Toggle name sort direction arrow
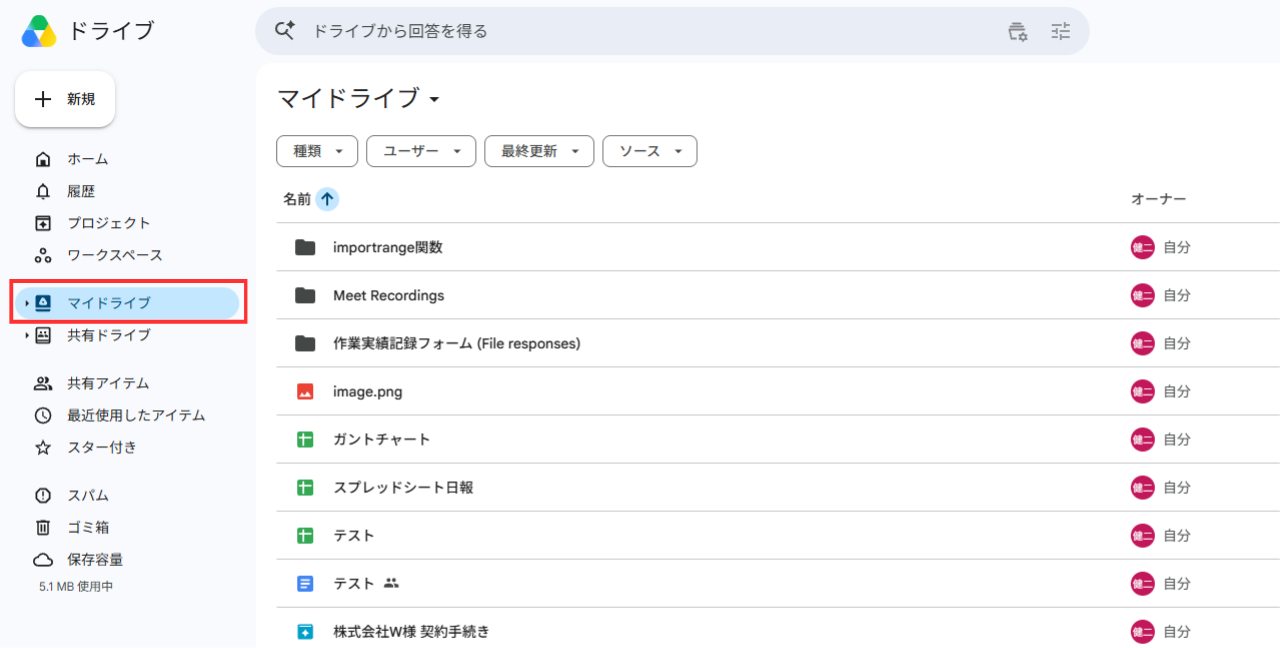 327,199
